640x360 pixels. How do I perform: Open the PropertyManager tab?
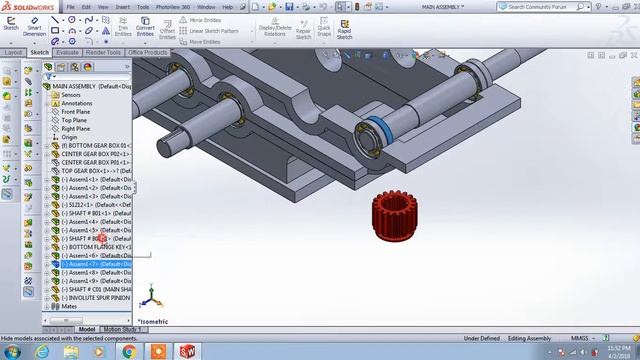(61, 67)
